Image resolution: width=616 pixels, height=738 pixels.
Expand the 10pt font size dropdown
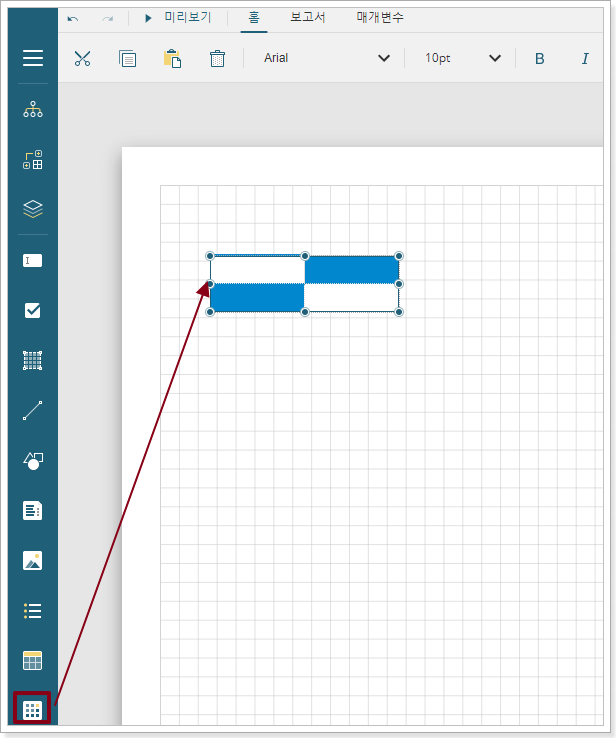[462, 58]
